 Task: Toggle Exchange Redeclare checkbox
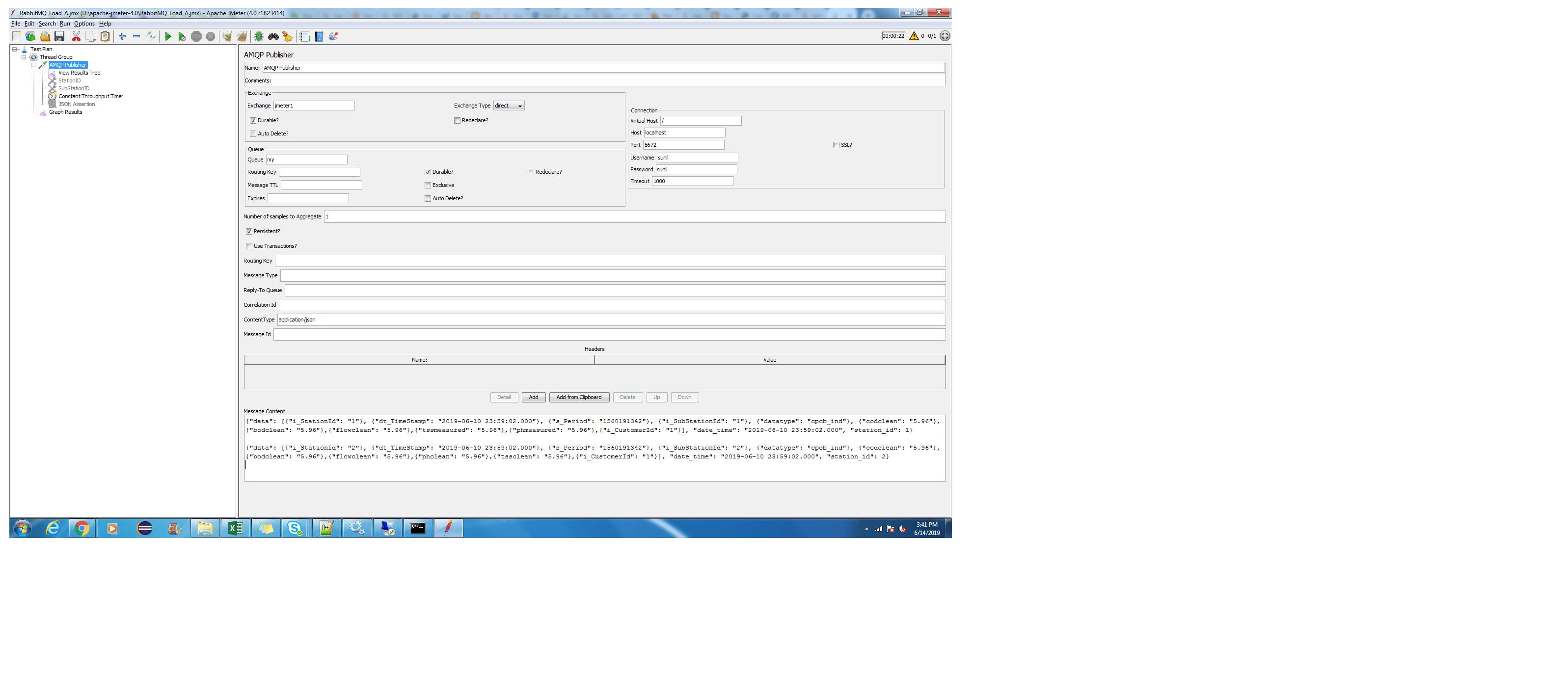click(457, 121)
